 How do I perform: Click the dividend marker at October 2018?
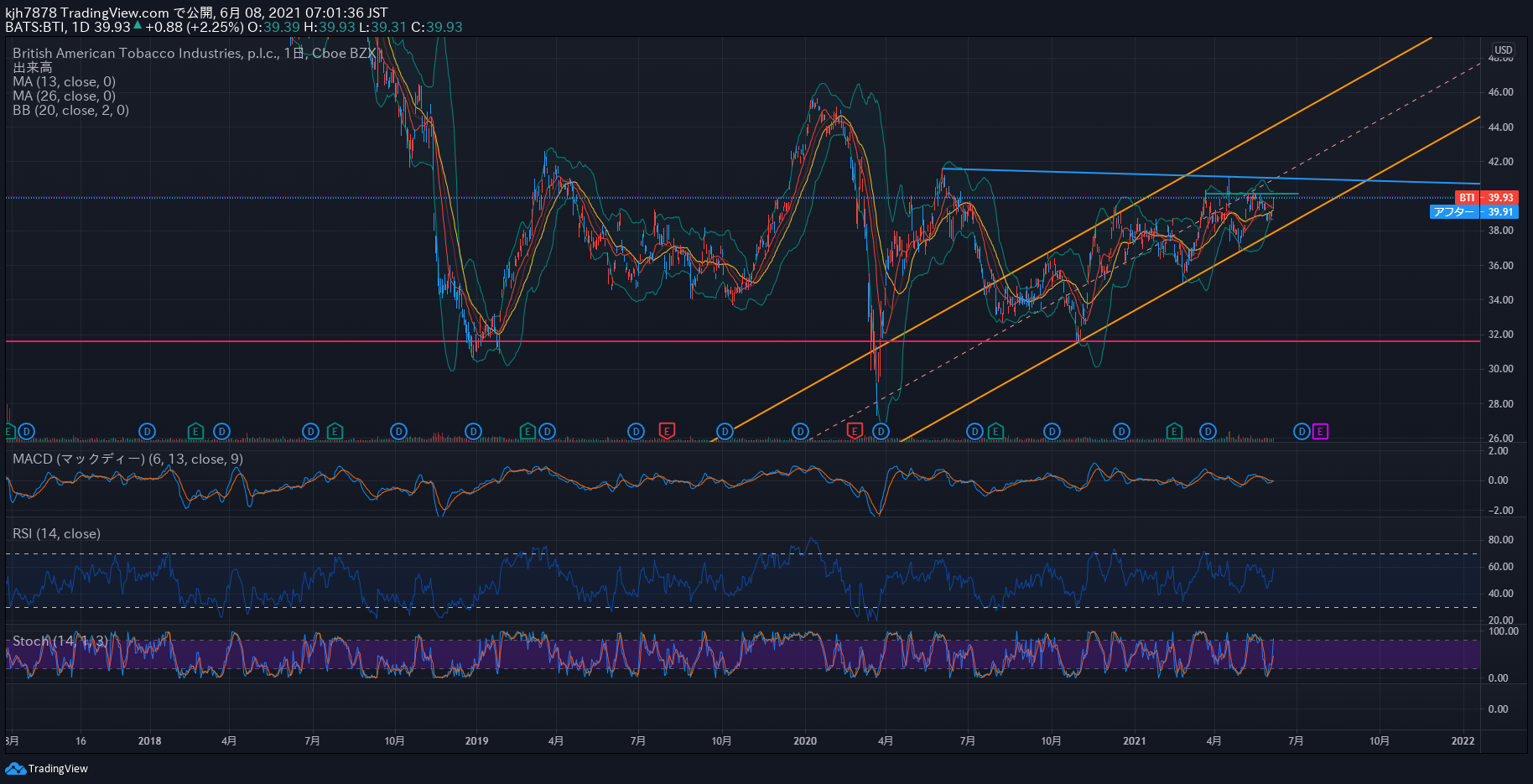pos(398,432)
